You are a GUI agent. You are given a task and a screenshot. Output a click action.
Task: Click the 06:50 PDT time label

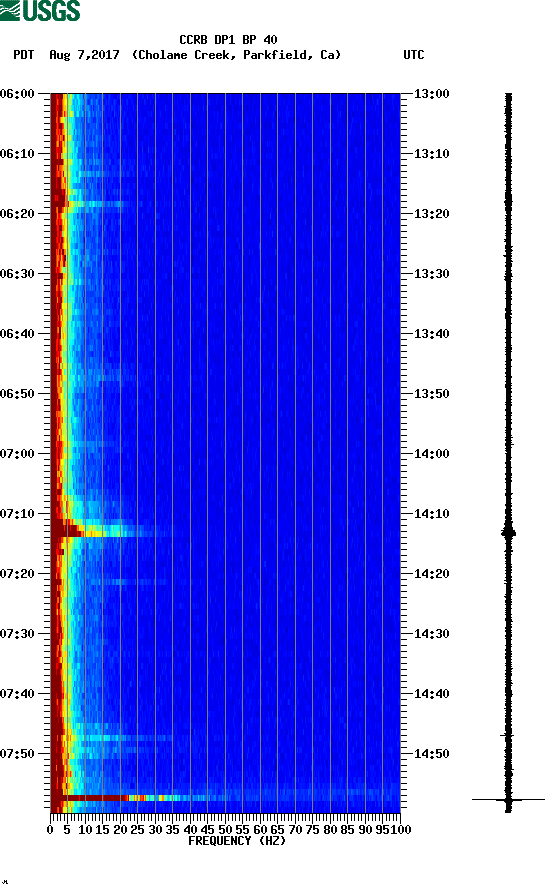click(x=18, y=394)
